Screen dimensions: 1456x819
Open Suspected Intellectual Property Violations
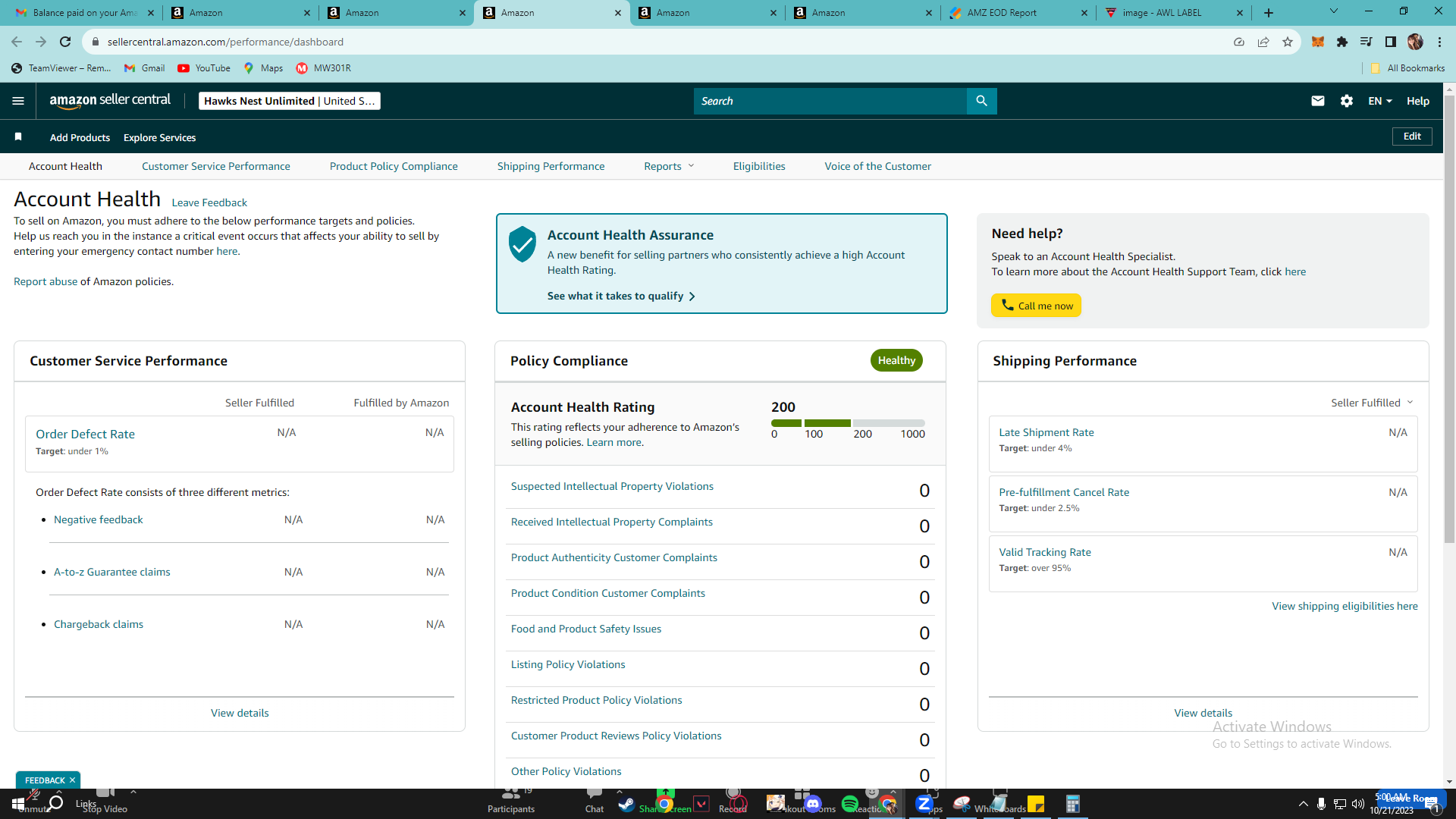coord(612,486)
